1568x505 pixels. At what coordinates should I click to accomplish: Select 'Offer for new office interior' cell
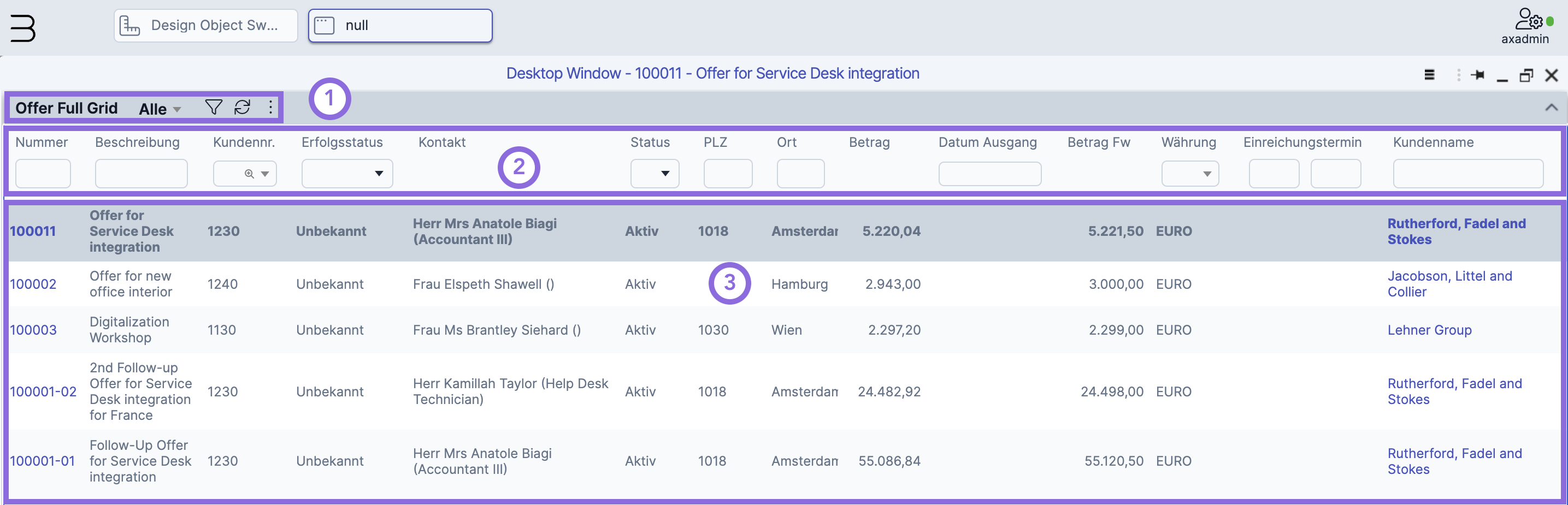[x=131, y=284]
